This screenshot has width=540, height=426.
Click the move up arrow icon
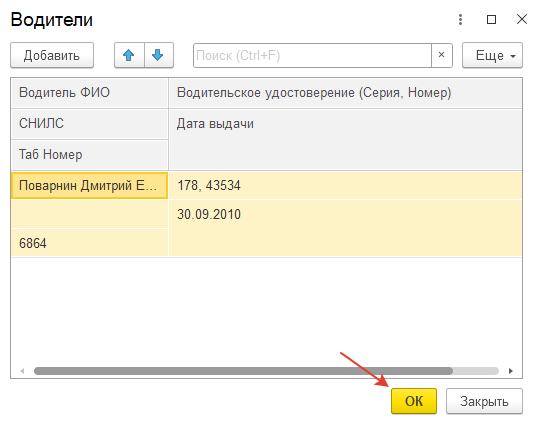(x=129, y=55)
